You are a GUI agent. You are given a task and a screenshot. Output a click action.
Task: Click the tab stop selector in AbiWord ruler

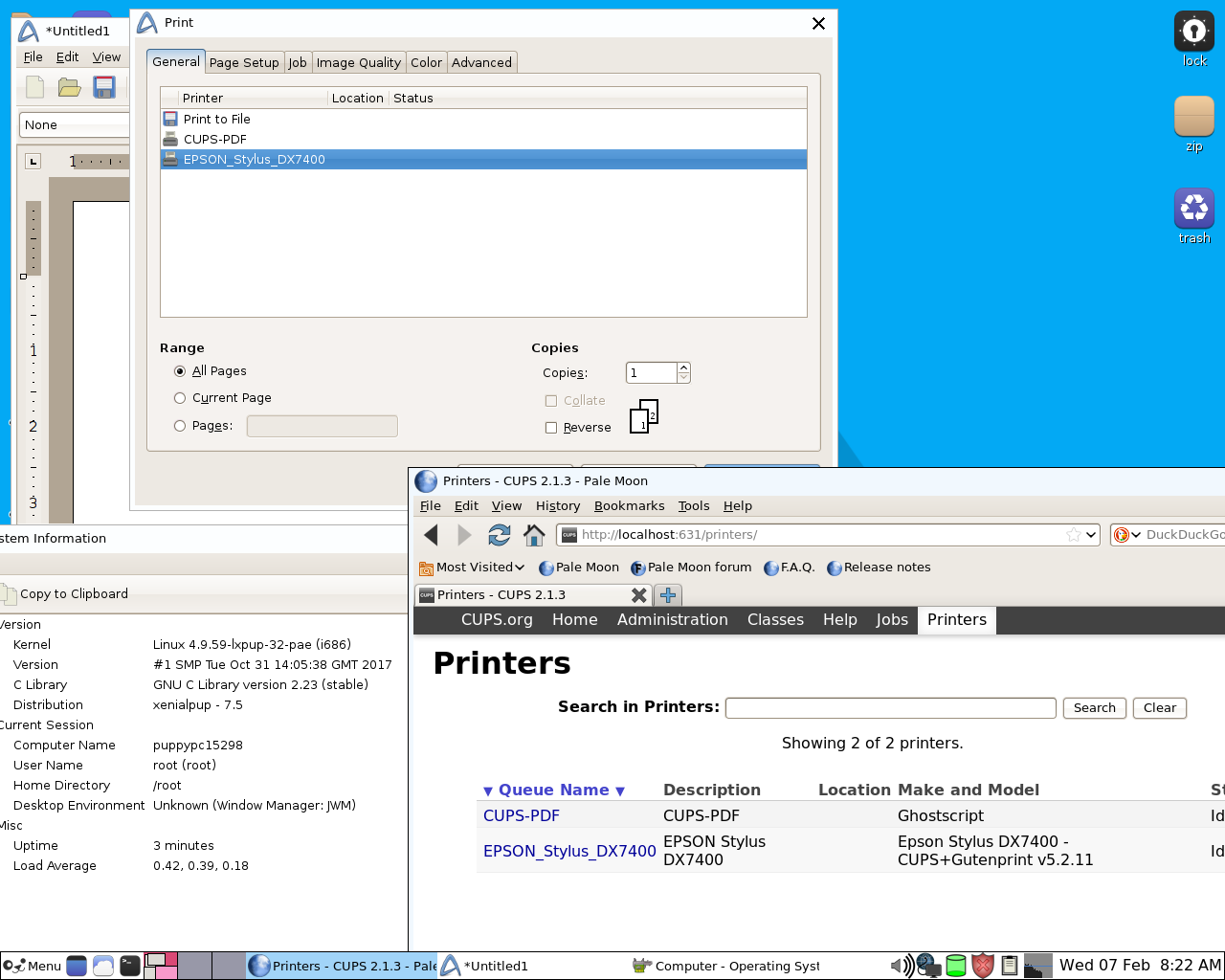(33, 161)
